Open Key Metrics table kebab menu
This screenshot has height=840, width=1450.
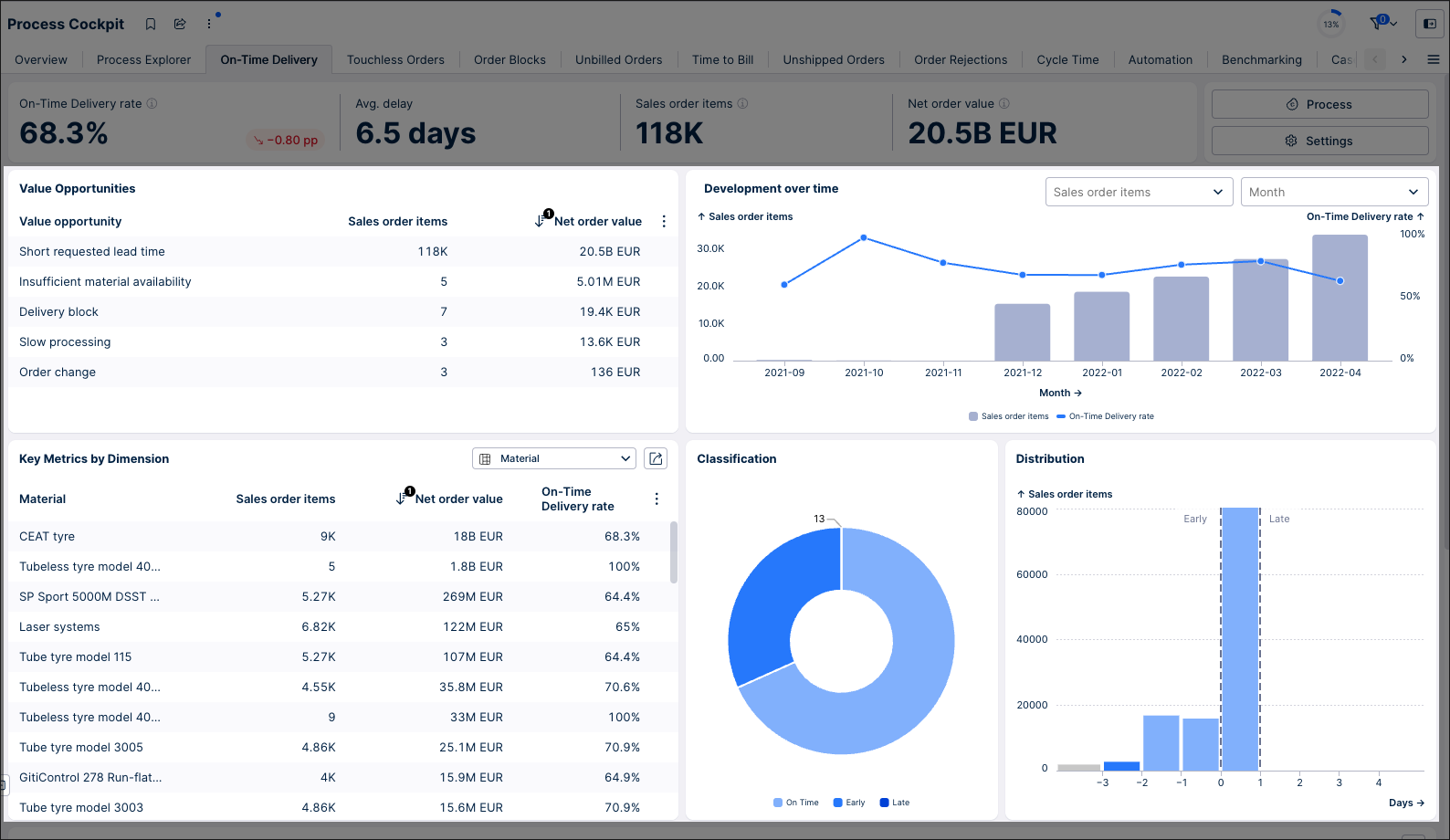(x=657, y=499)
